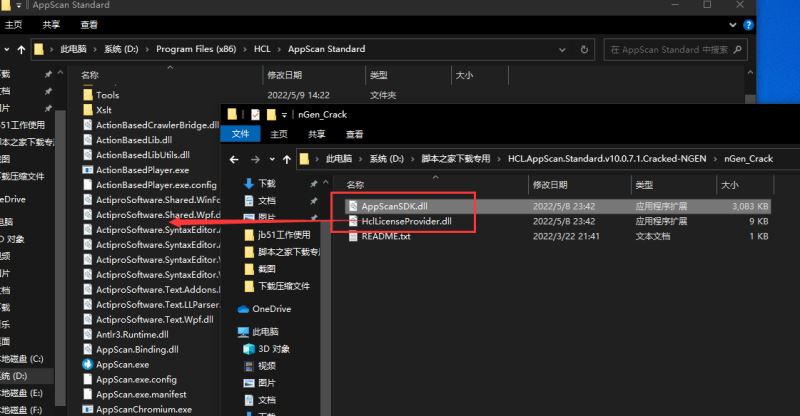800x416 pixels.
Task: Open quick access toolbar dropdown in nGen_Crack
Action: (x=284, y=115)
